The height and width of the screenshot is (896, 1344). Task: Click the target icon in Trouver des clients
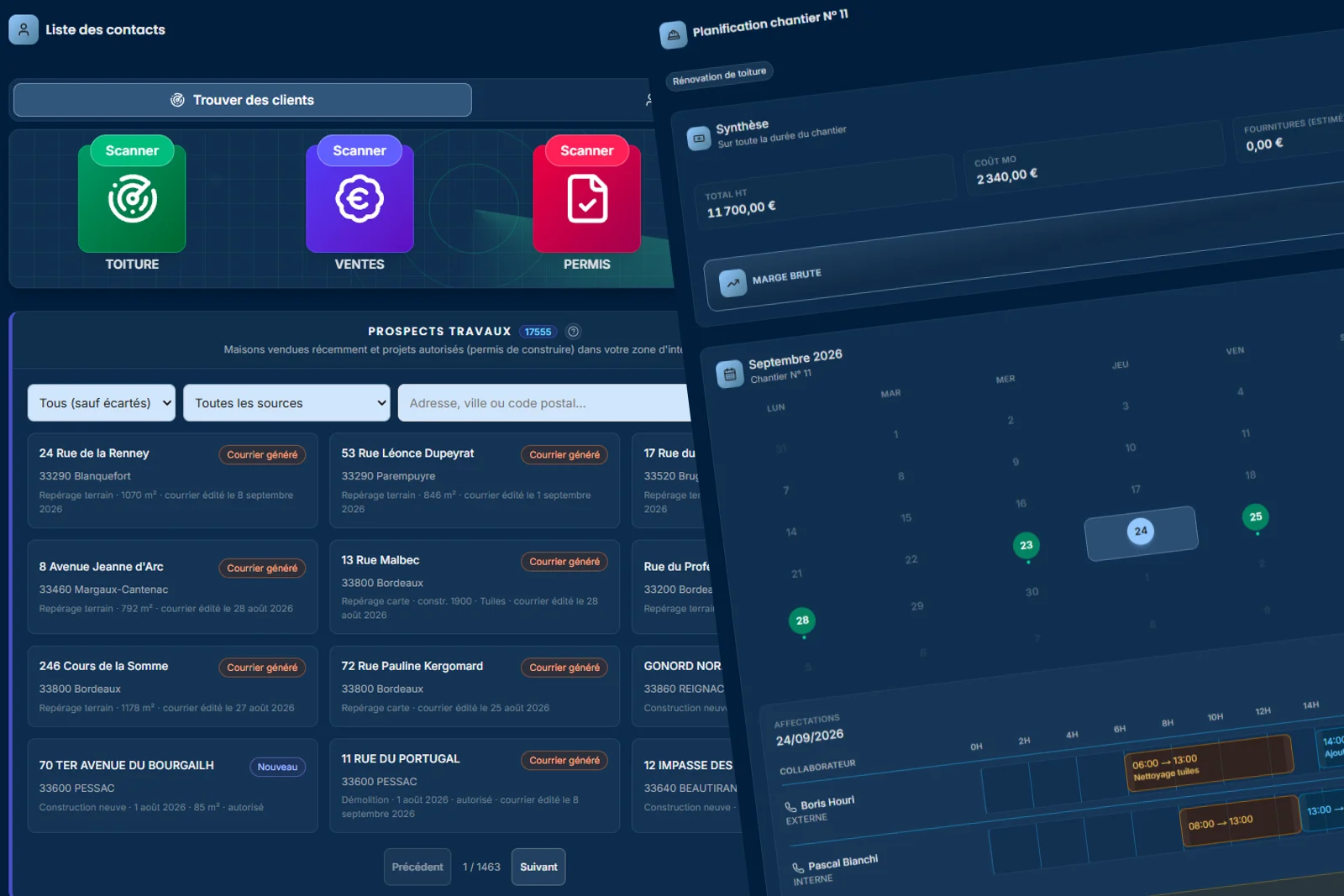(177, 100)
